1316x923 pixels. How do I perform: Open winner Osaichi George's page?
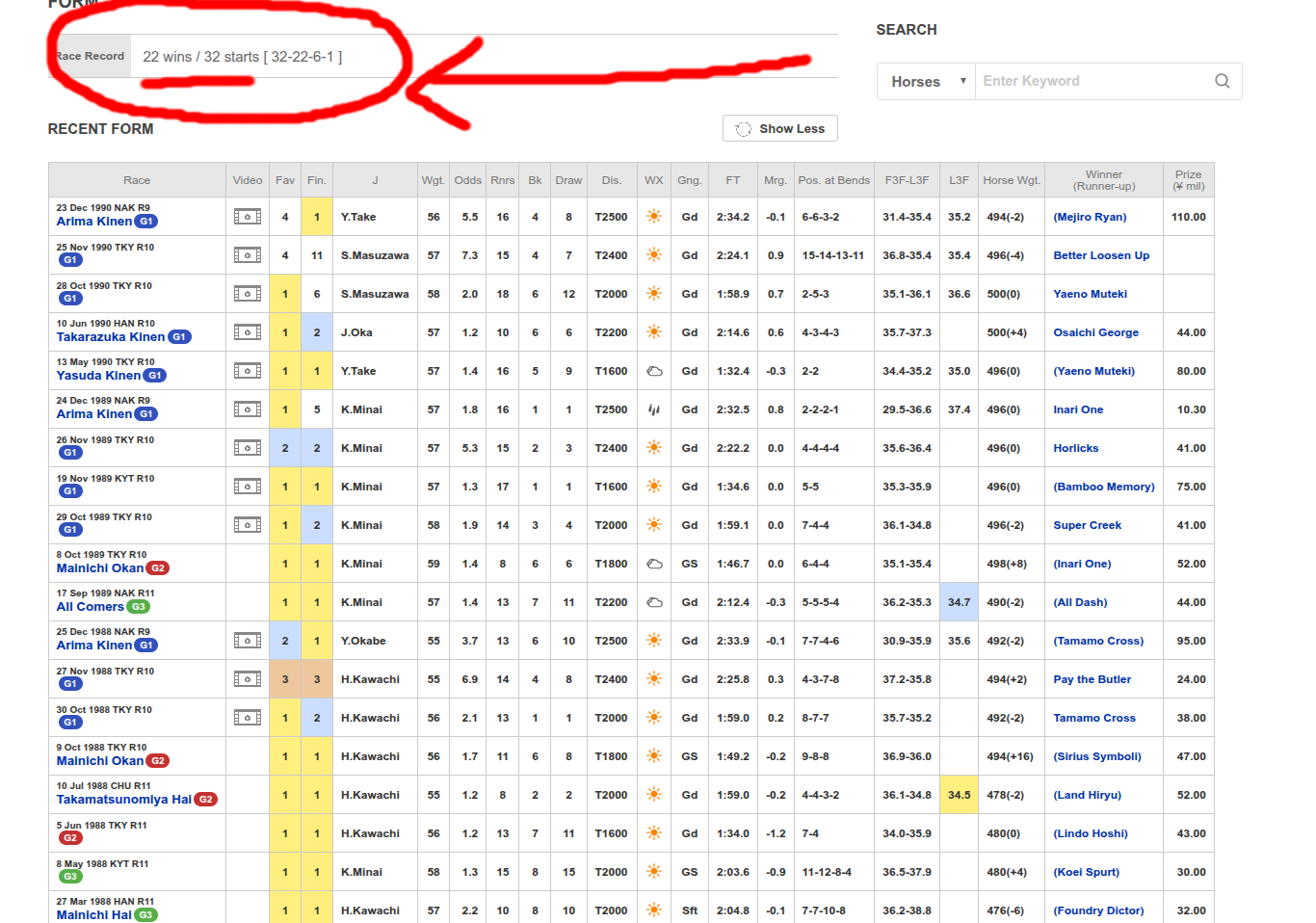[x=1095, y=332]
